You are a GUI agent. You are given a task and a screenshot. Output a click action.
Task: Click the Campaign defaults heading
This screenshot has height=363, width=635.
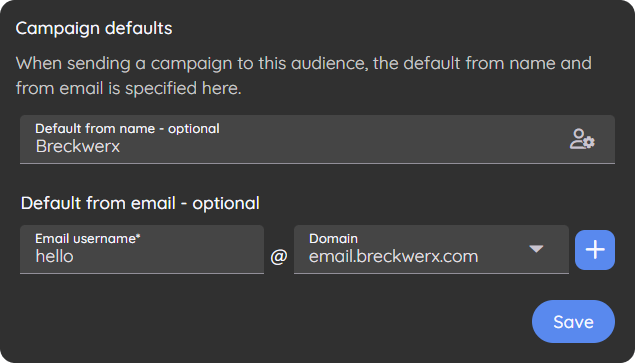94,28
